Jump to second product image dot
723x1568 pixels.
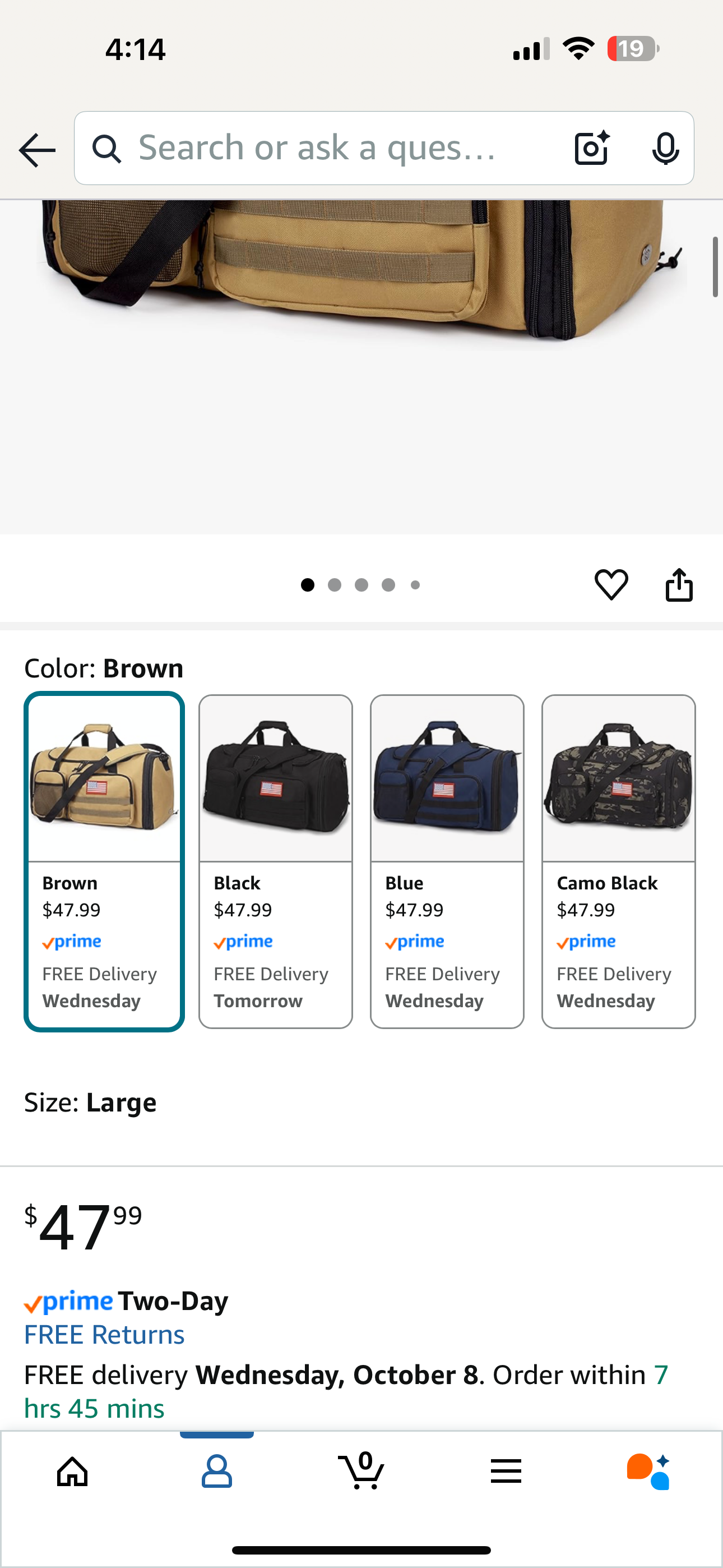334,585
